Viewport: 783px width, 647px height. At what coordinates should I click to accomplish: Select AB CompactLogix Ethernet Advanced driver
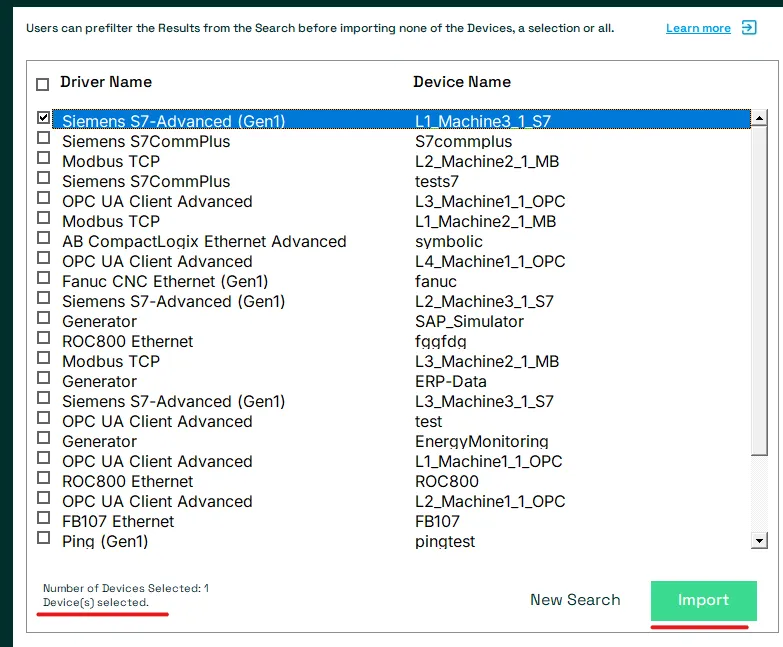pyautogui.click(x=204, y=241)
